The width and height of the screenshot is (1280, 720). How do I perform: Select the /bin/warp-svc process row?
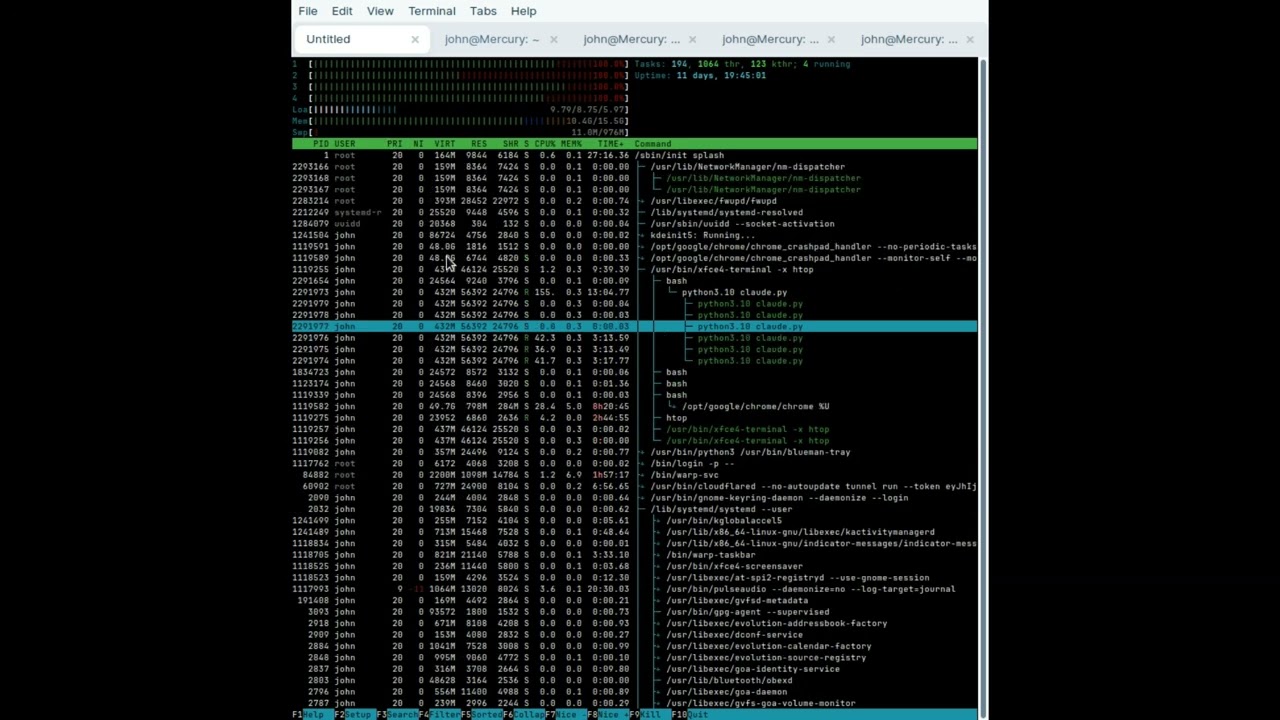(x=634, y=475)
